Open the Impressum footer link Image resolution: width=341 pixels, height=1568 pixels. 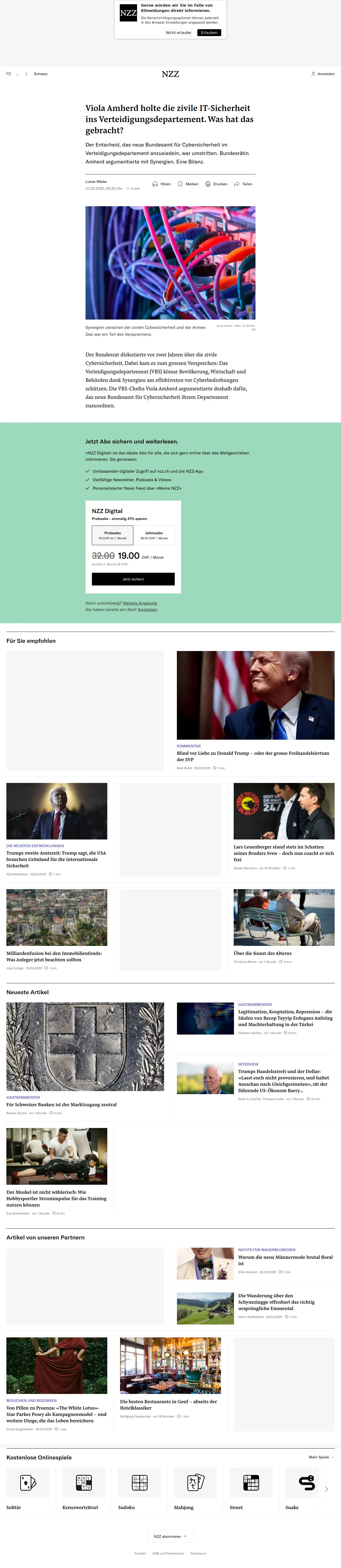pos(198,1553)
